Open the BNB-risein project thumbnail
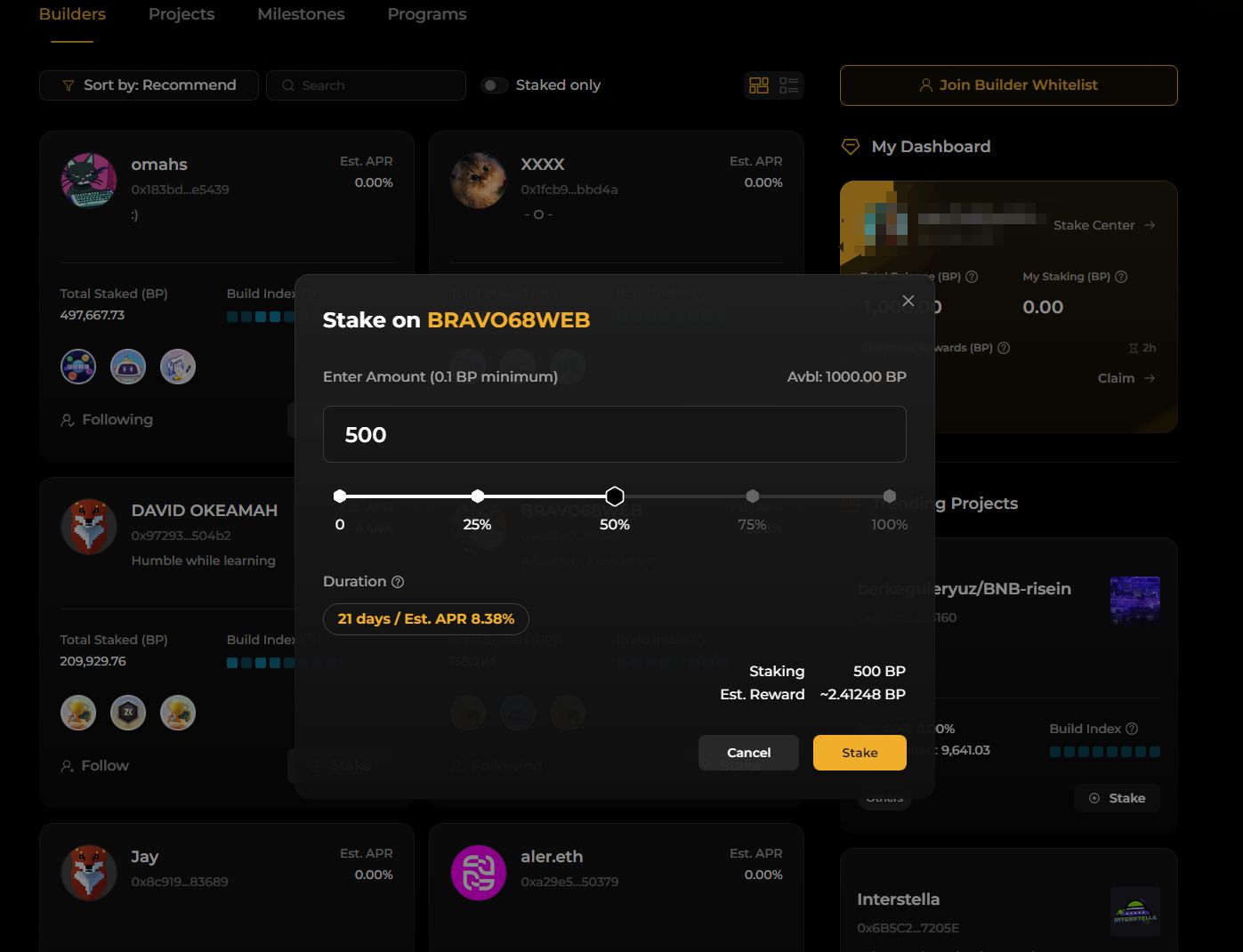1243x952 pixels. [1135, 600]
